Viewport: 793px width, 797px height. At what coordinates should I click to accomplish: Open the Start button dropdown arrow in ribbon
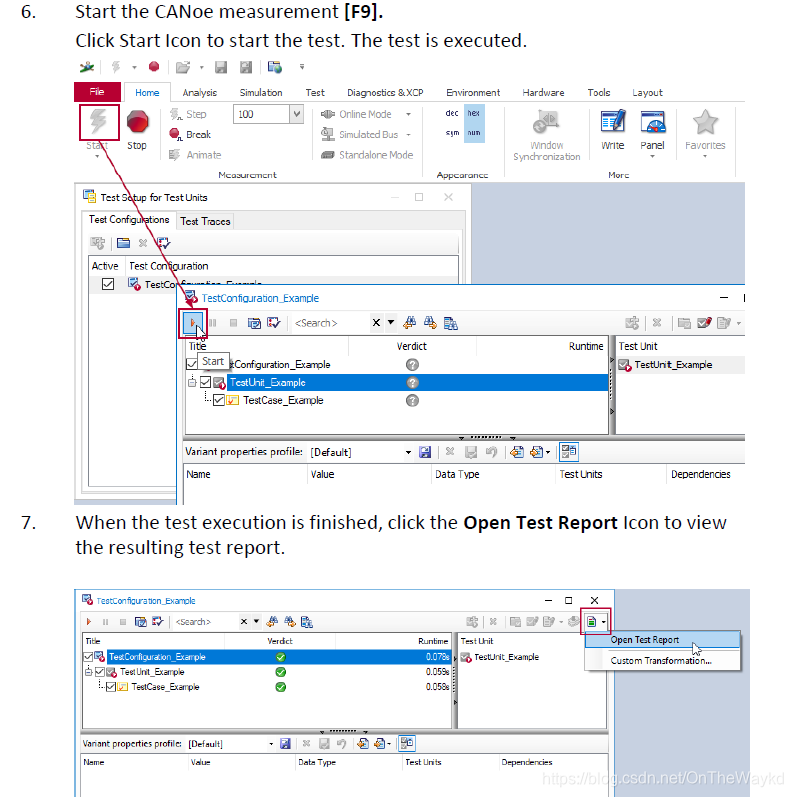click(97, 157)
